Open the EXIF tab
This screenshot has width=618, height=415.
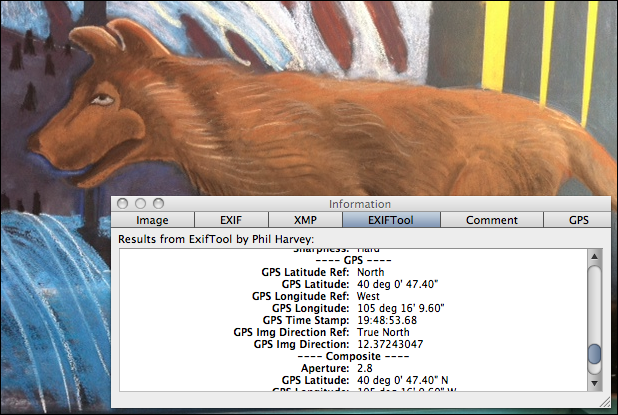[x=231, y=220]
